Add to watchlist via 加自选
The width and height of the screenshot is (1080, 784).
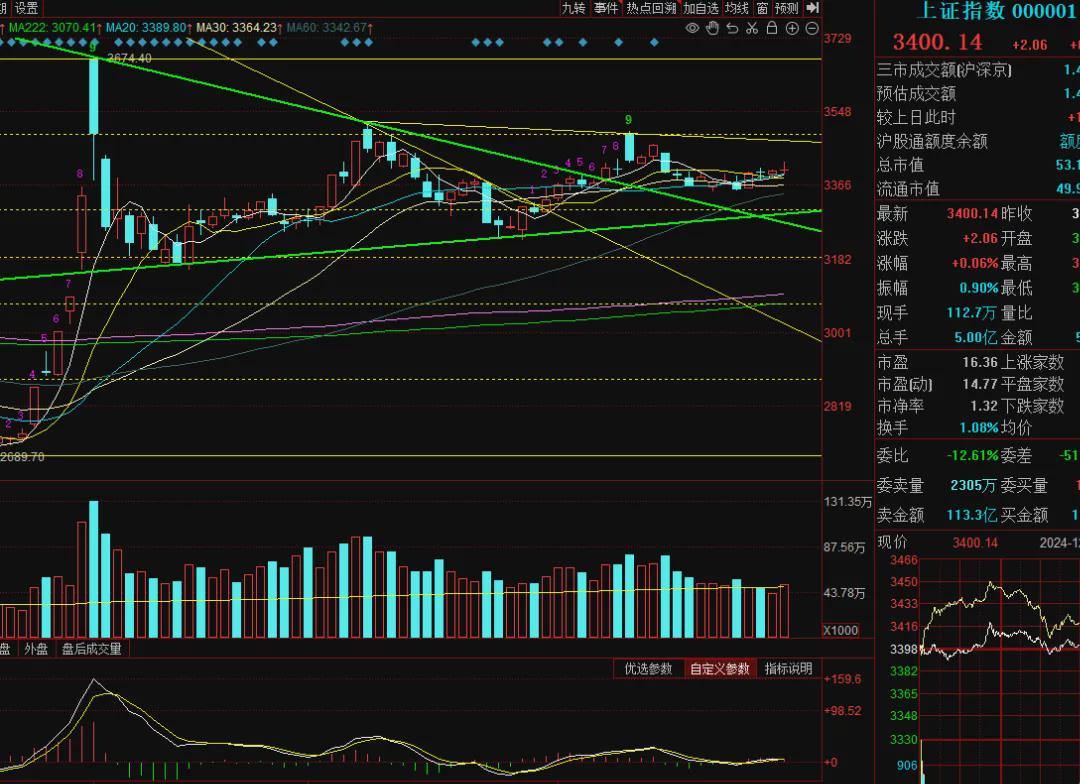coord(700,8)
